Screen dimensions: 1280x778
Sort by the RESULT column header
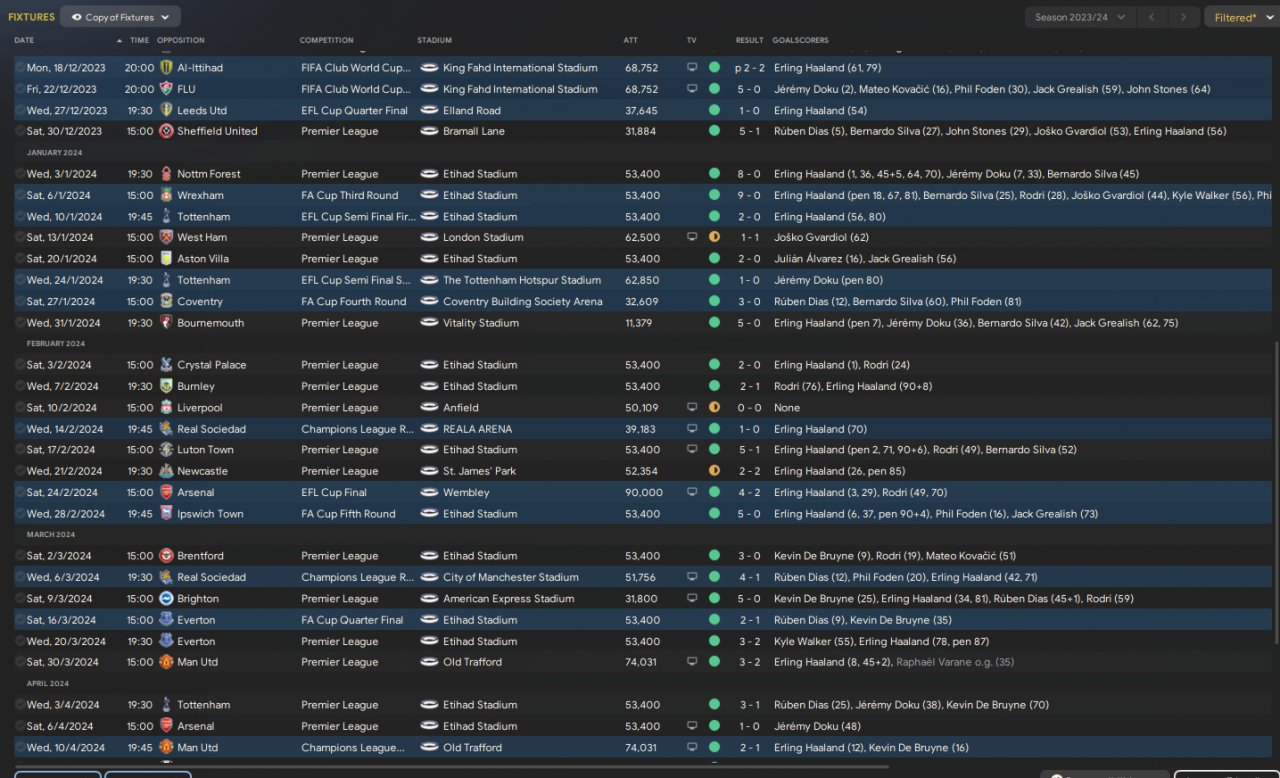click(749, 41)
